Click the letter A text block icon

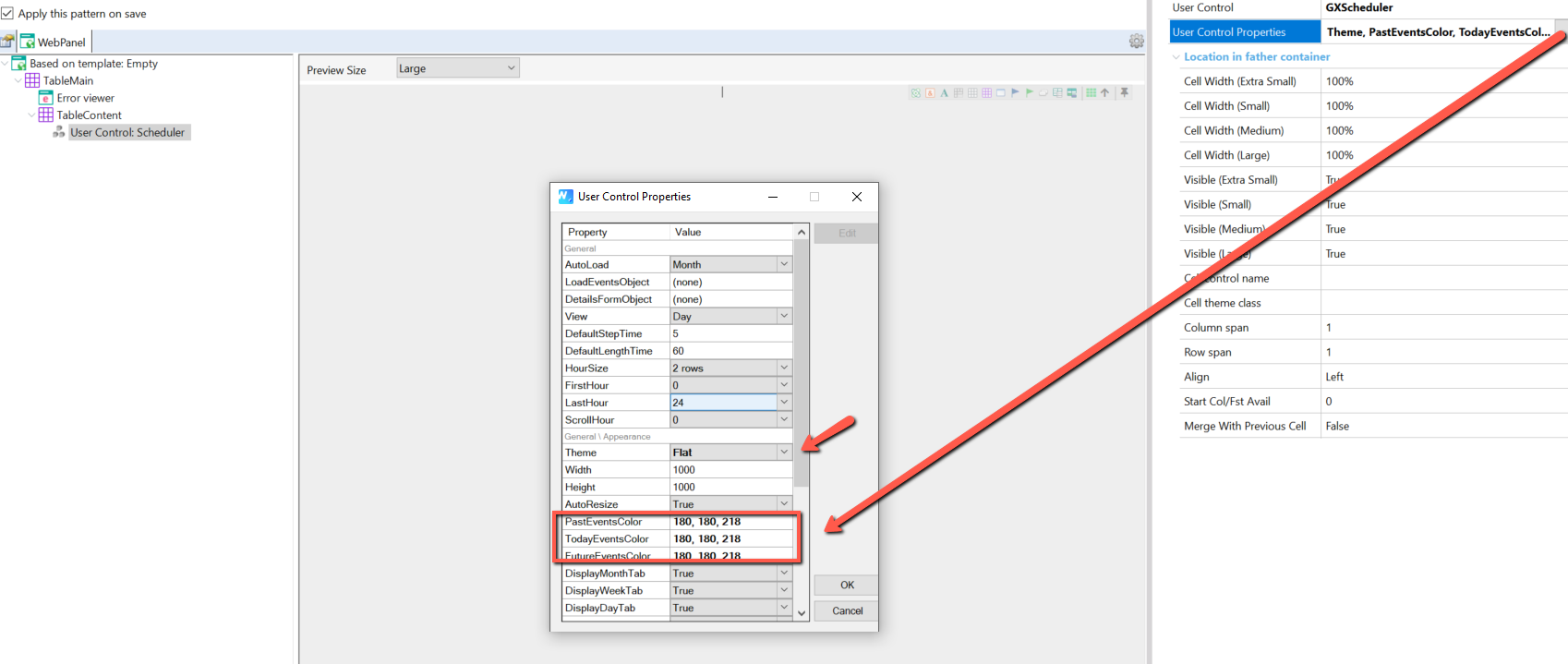point(944,92)
